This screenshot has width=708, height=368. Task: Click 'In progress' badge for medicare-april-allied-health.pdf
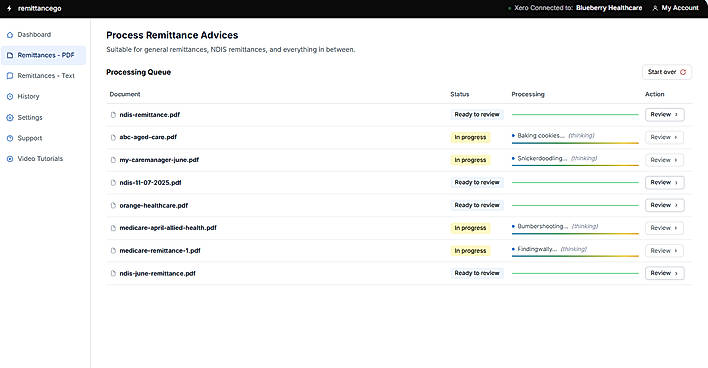(x=470, y=228)
